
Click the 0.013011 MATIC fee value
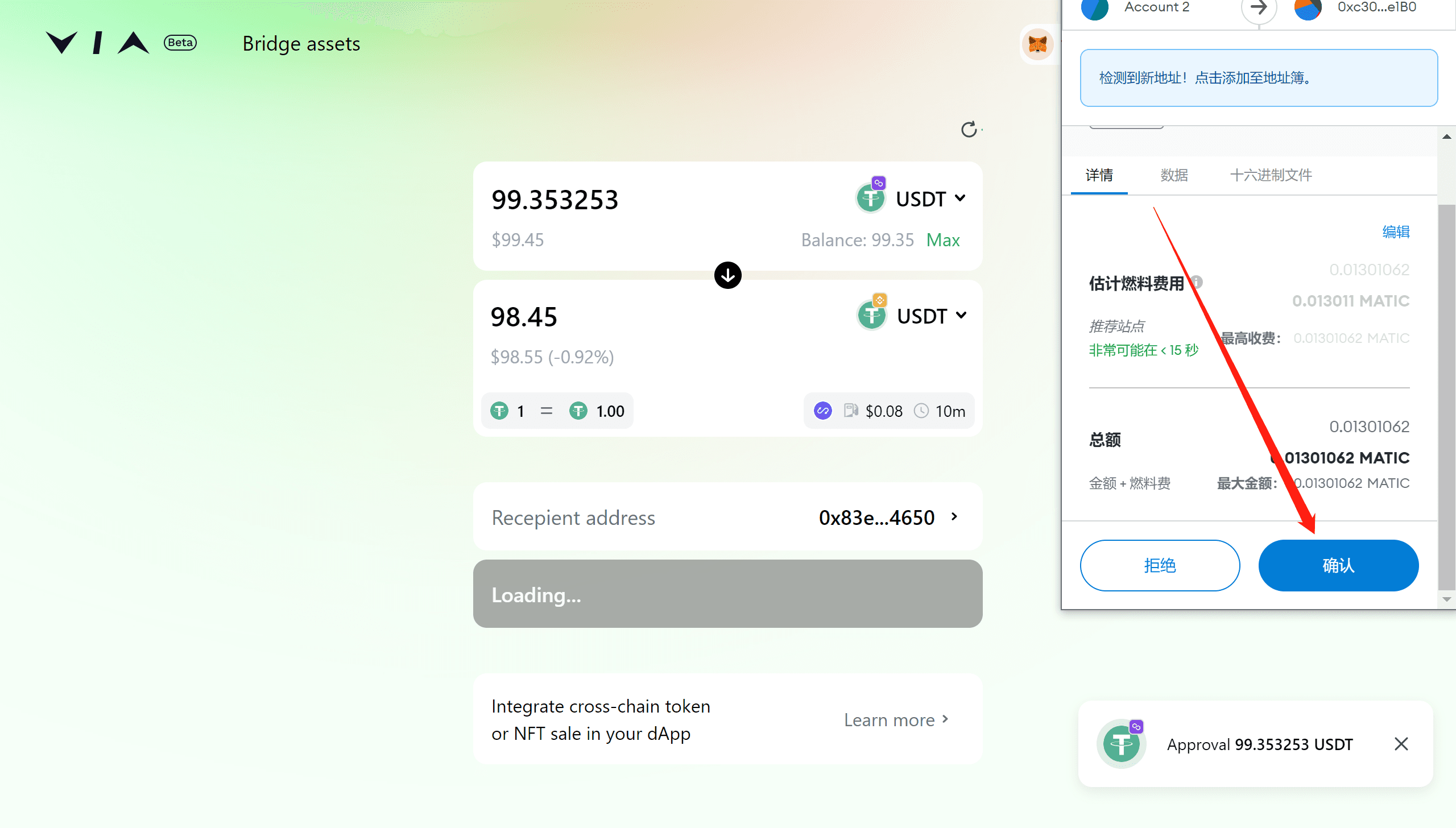(1350, 300)
